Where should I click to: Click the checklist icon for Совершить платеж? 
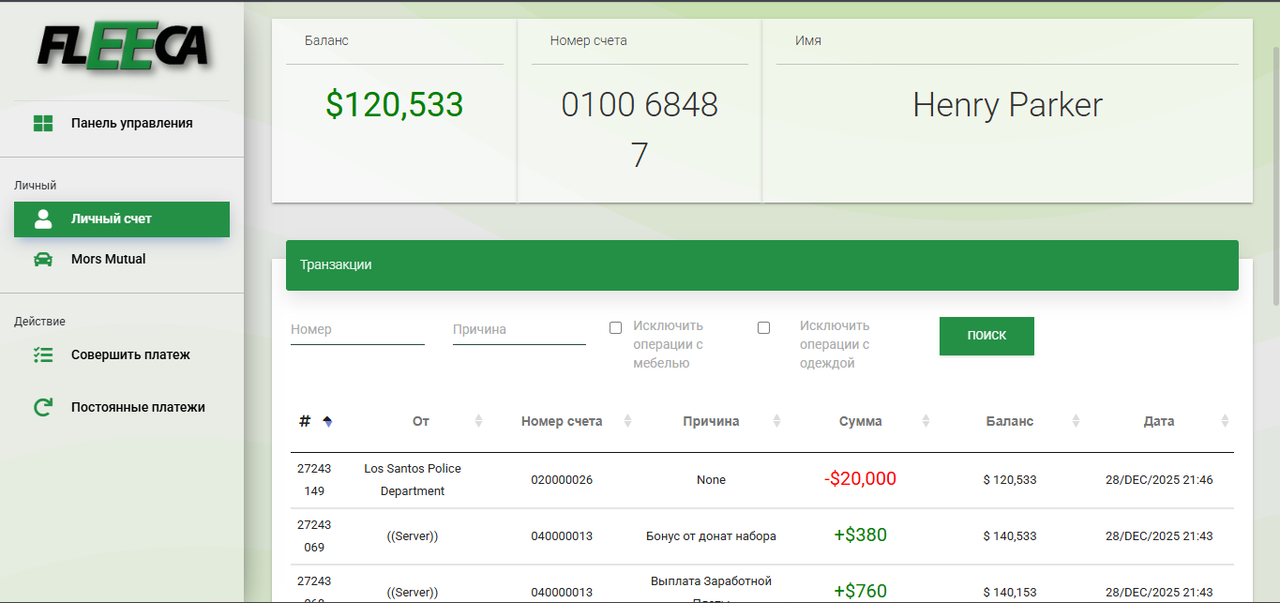click(x=43, y=355)
